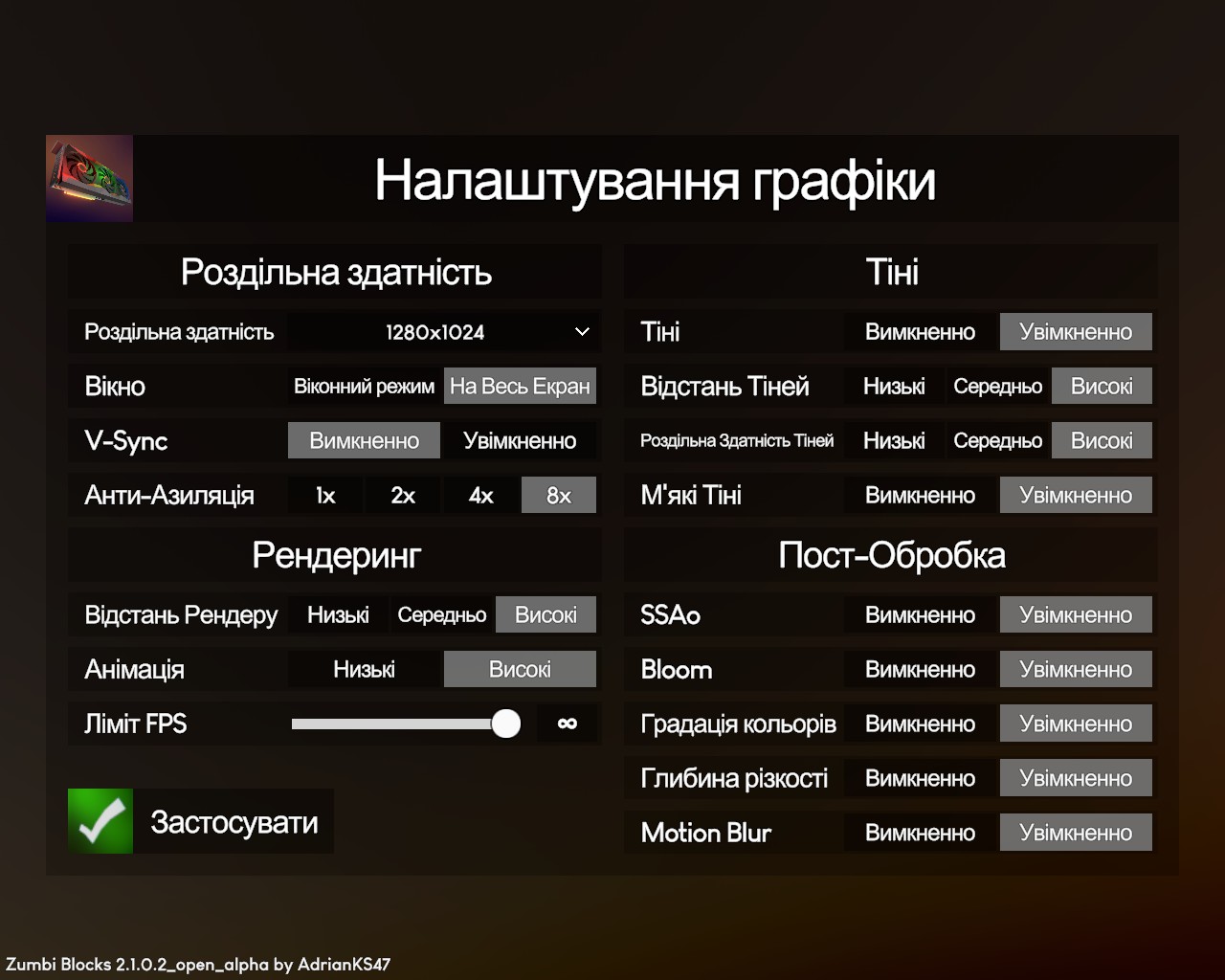Click the FPS limit infinity value box
The height and width of the screenshot is (980, 1225).
coord(568,724)
